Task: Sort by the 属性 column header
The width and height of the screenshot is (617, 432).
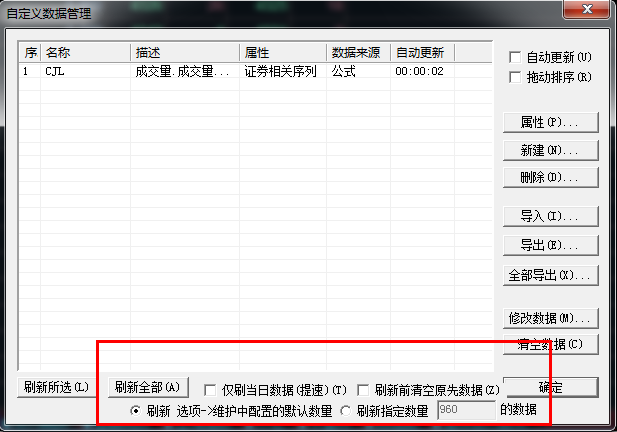Action: pos(283,53)
